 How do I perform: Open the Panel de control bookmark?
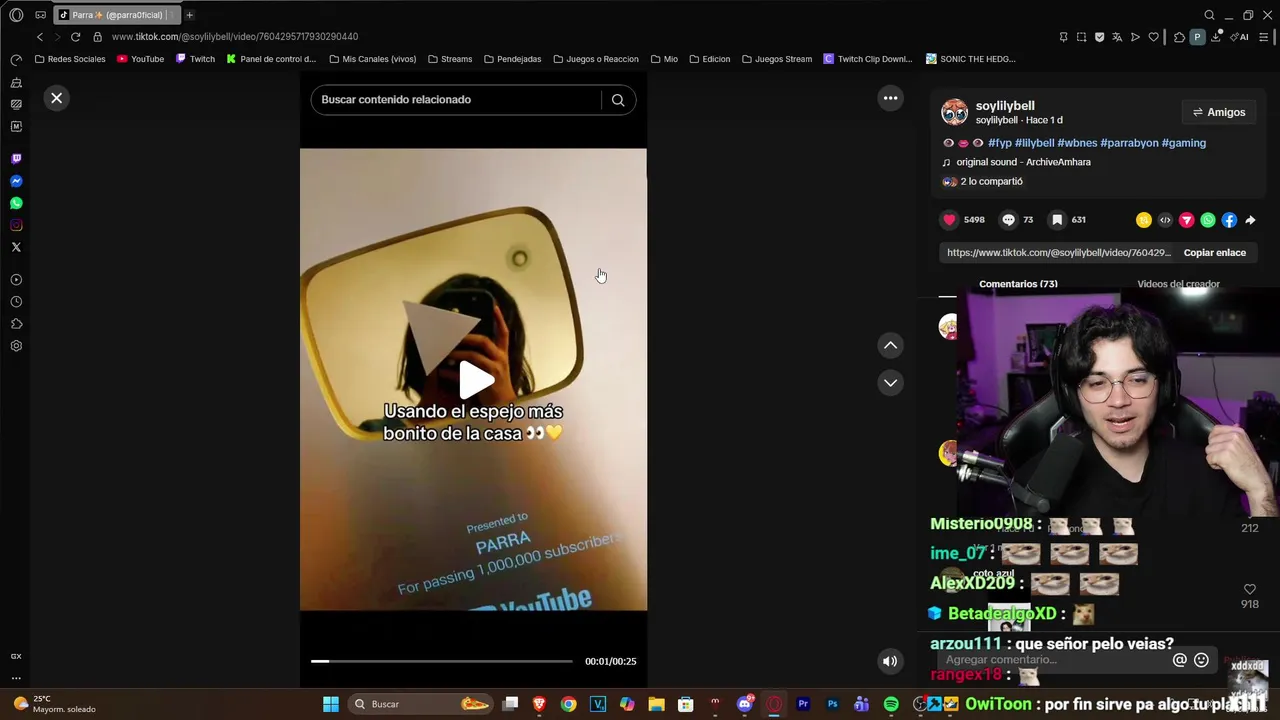coord(271,59)
